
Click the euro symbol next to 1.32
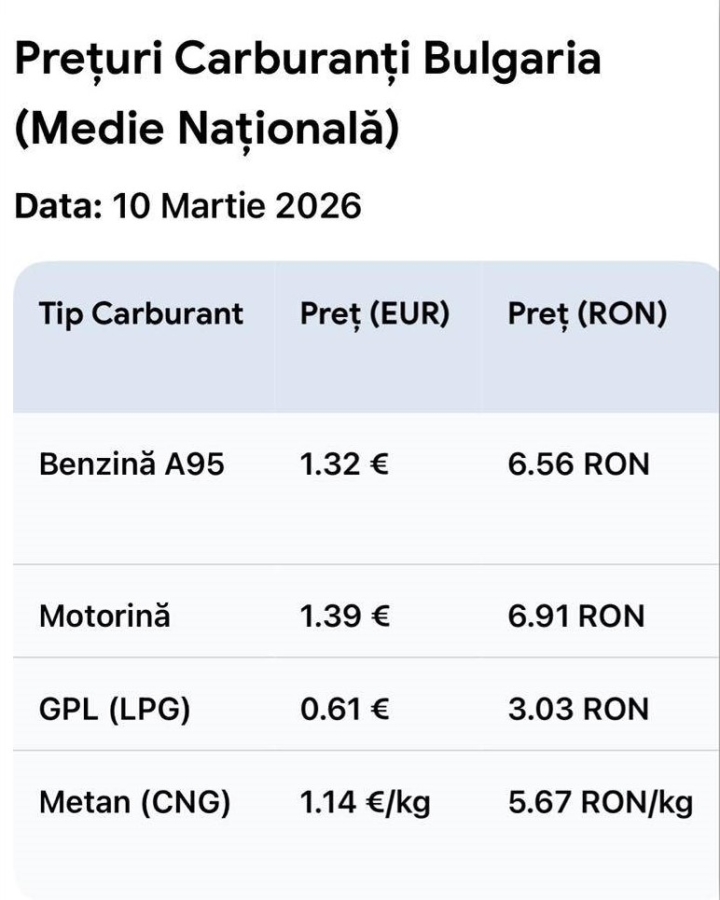click(x=379, y=465)
